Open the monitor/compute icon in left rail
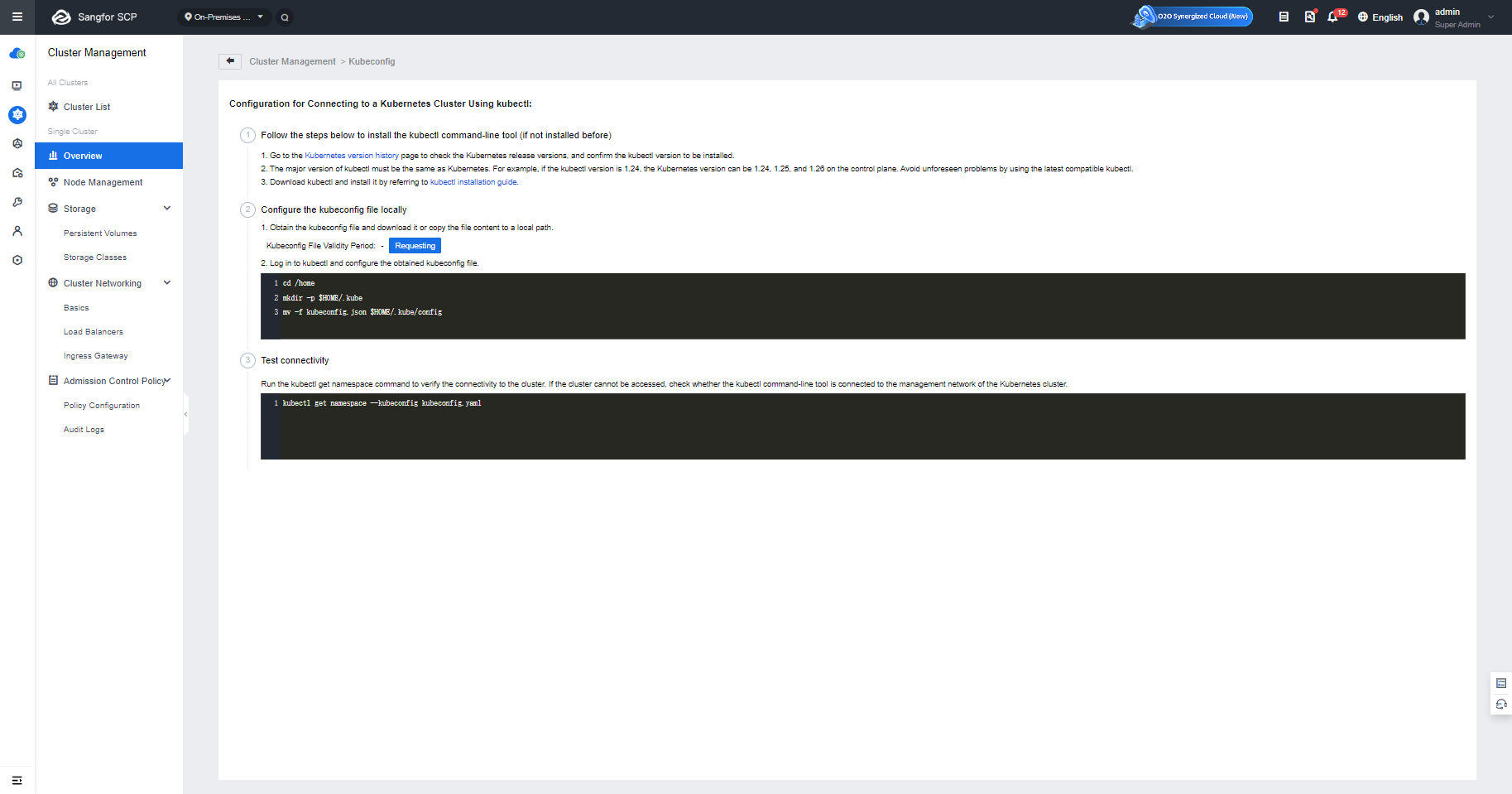This screenshot has width=1512, height=794. tap(17, 85)
